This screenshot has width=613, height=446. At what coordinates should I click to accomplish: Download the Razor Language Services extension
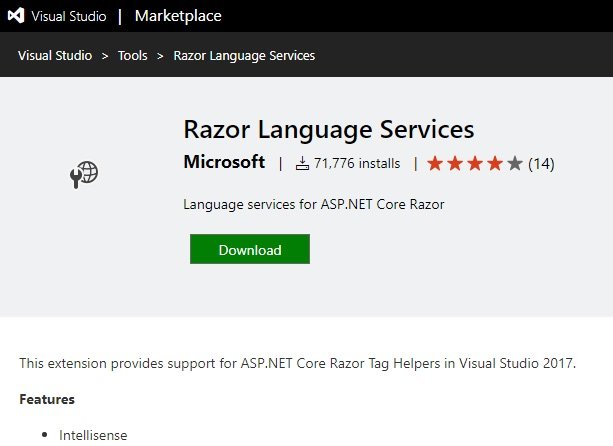[x=250, y=249]
